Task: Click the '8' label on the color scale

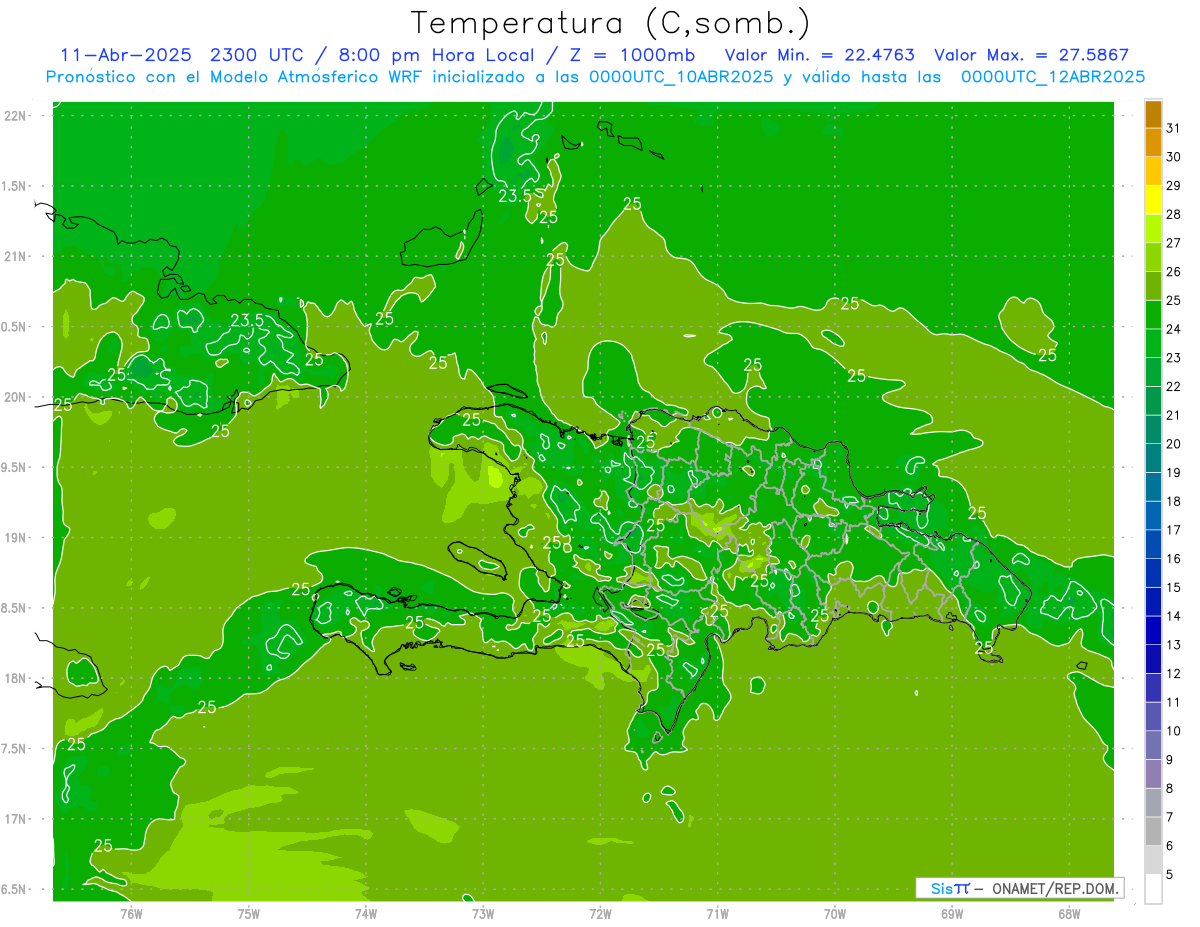Action: 1170,789
